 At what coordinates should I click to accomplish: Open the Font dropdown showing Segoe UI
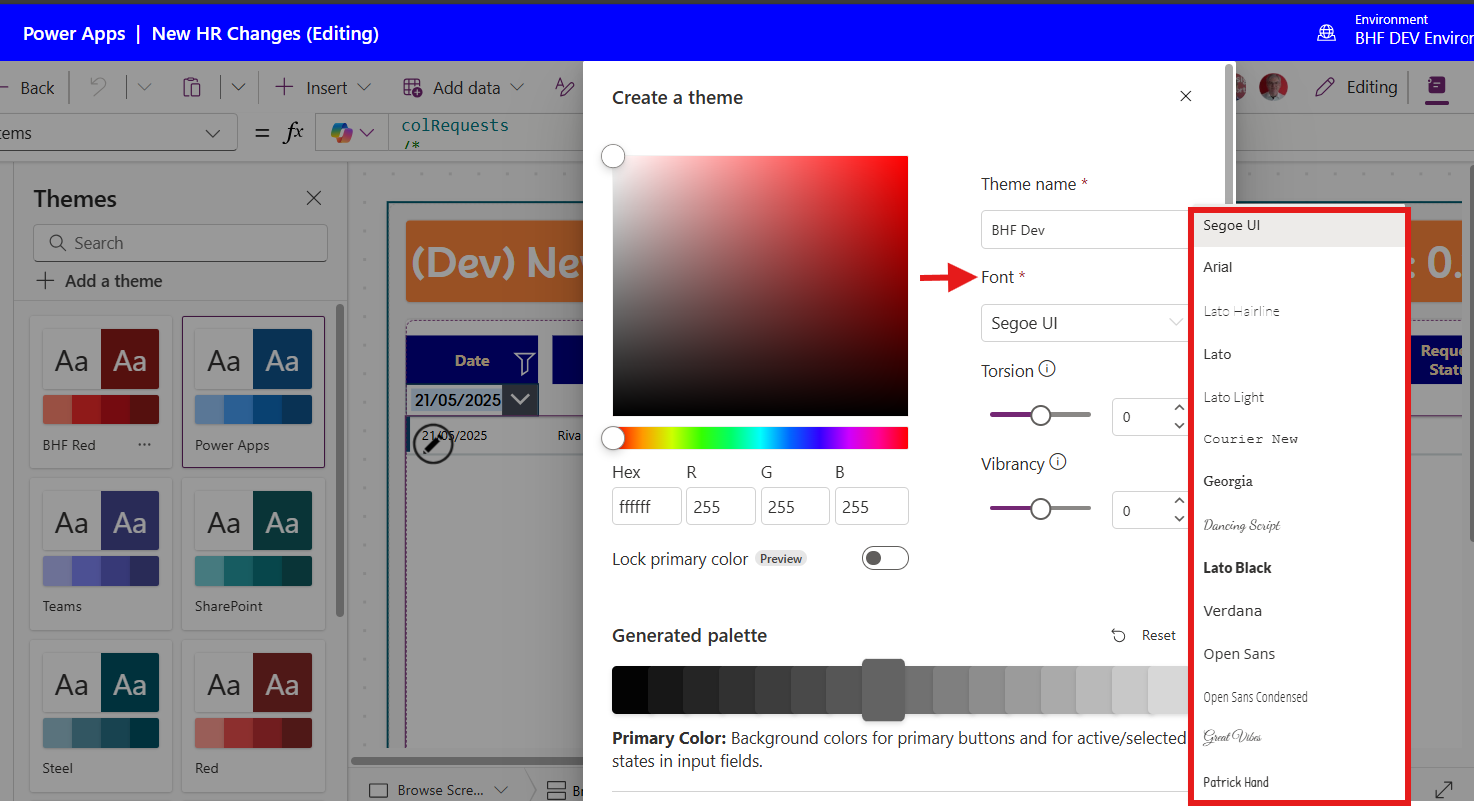click(1085, 323)
